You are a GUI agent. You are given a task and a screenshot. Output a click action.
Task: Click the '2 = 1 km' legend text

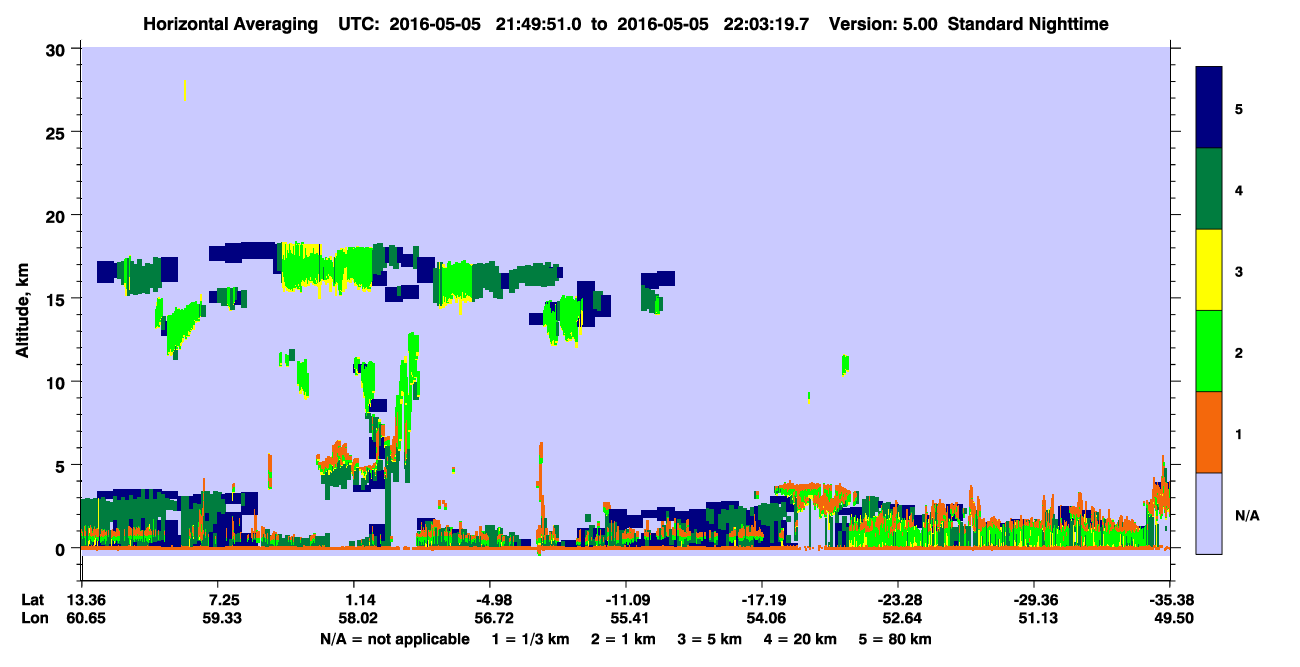(x=622, y=639)
